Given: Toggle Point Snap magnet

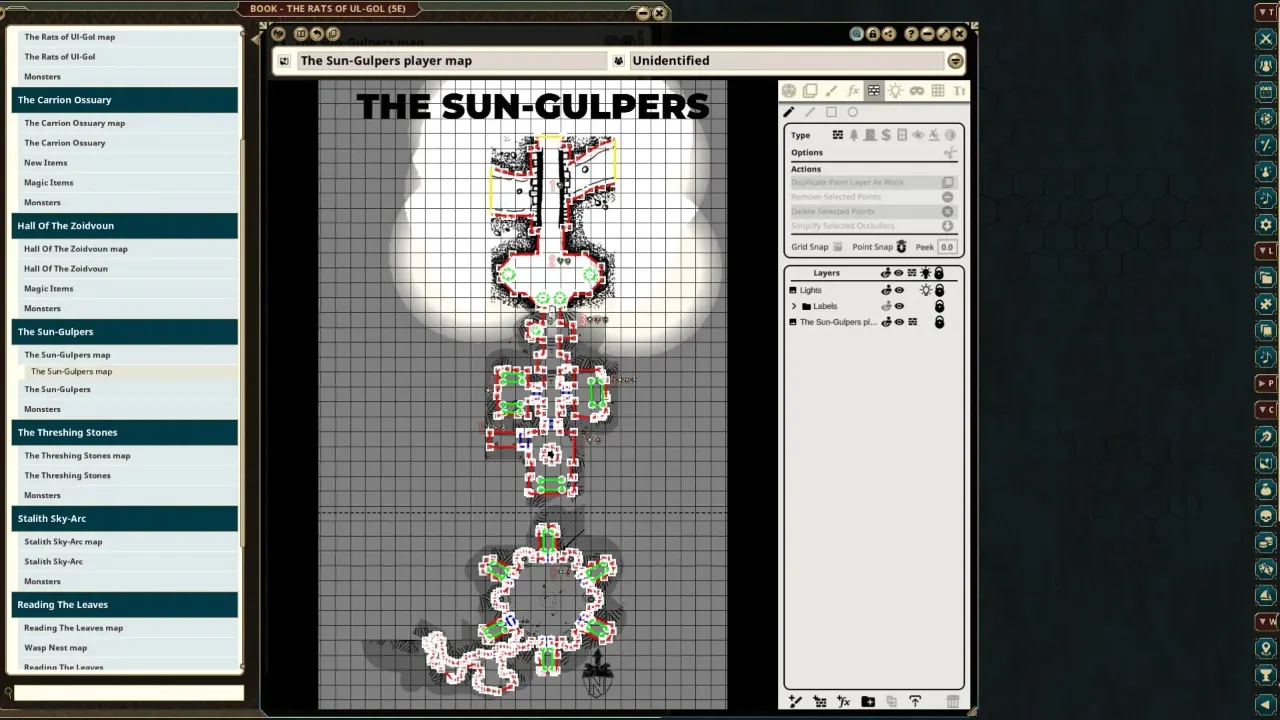Looking at the screenshot, I should coord(901,247).
